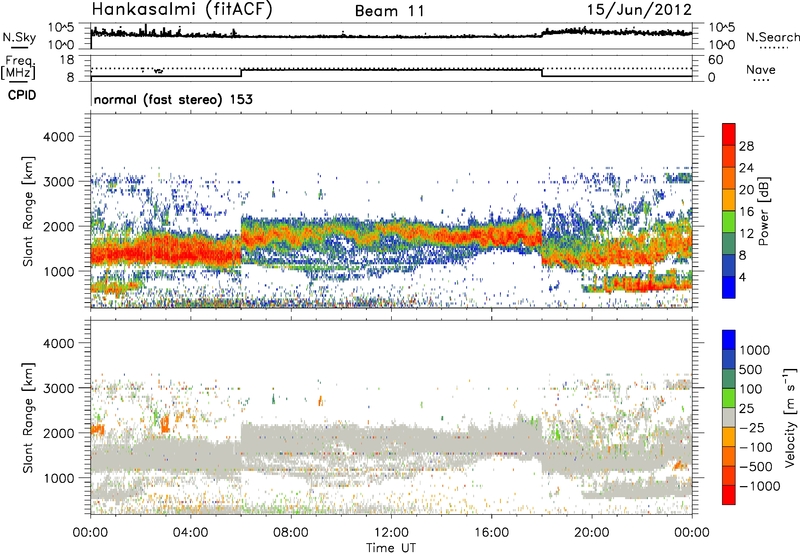Screen dimensions: 800x554
Task: Click the '18' tick on the frequency axis
Action: click(67, 59)
